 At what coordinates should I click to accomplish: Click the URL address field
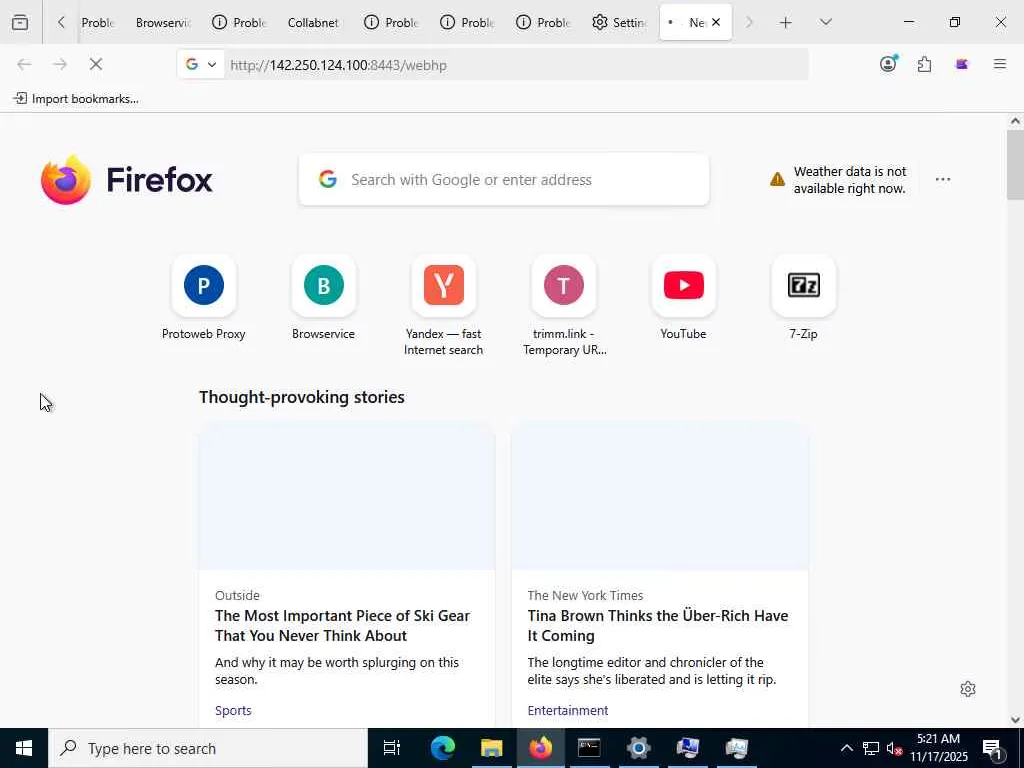(516, 65)
